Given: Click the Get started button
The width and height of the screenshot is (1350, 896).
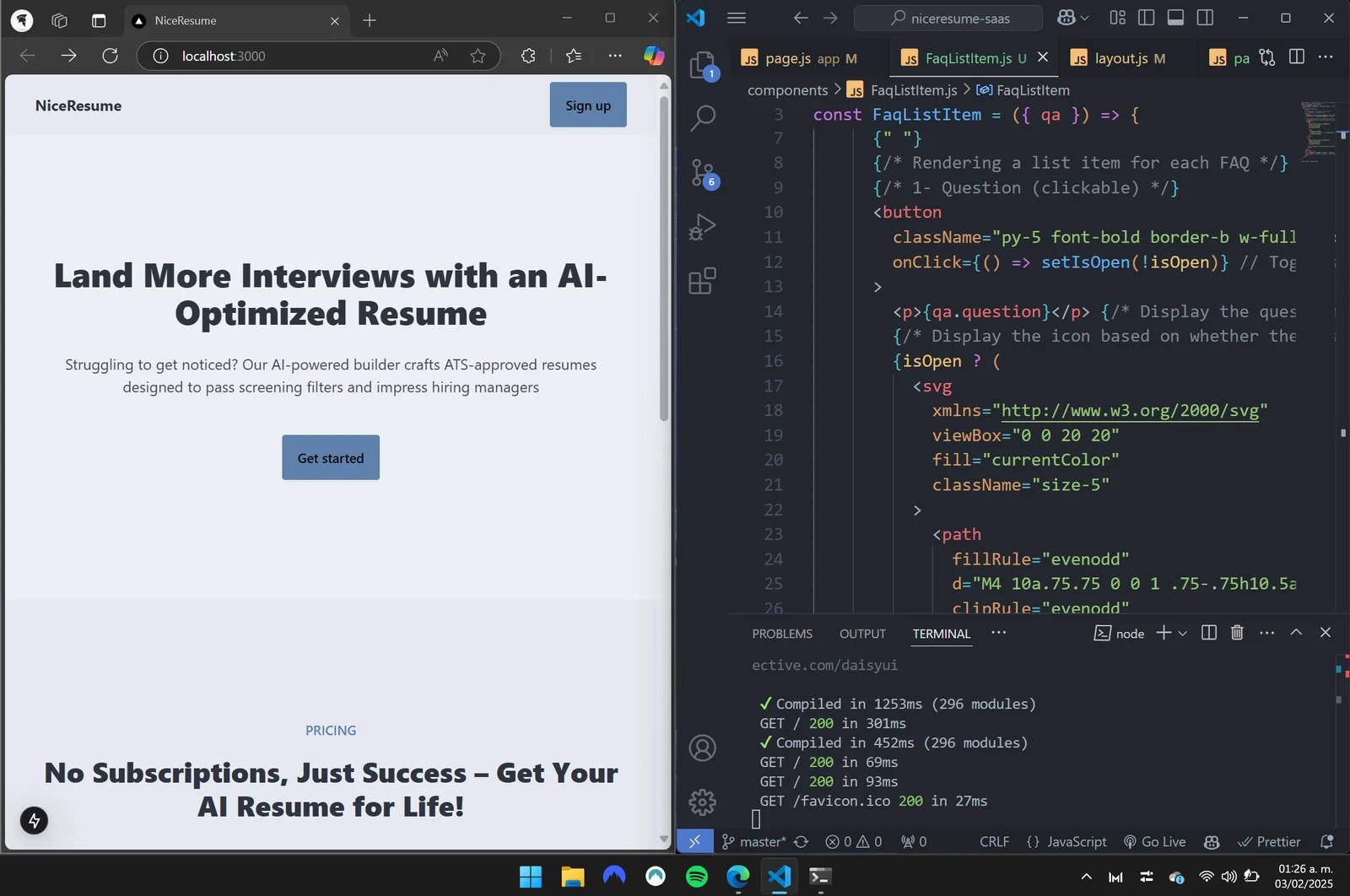Looking at the screenshot, I should click(331, 458).
